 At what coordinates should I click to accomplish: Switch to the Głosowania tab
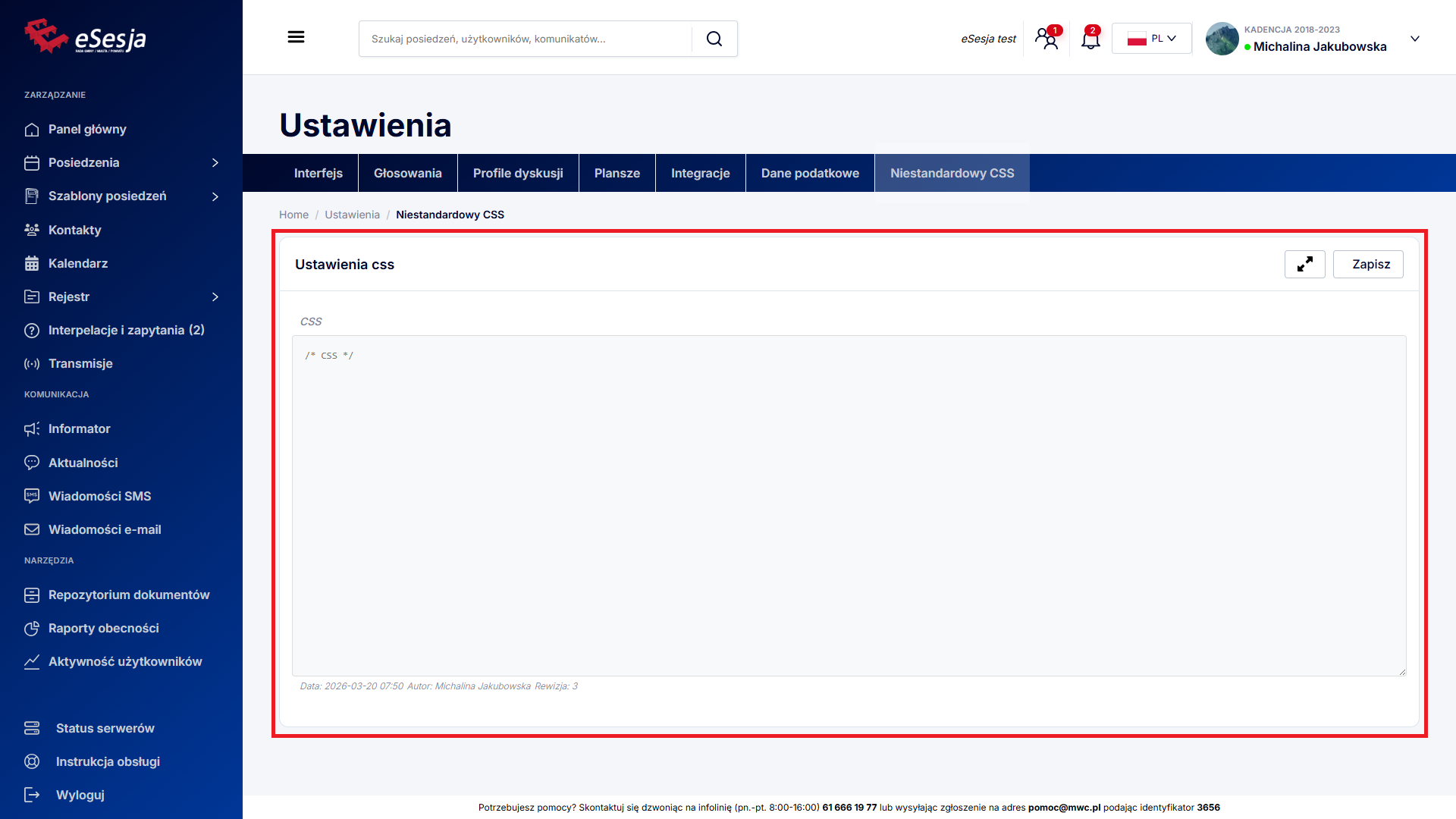tap(407, 173)
